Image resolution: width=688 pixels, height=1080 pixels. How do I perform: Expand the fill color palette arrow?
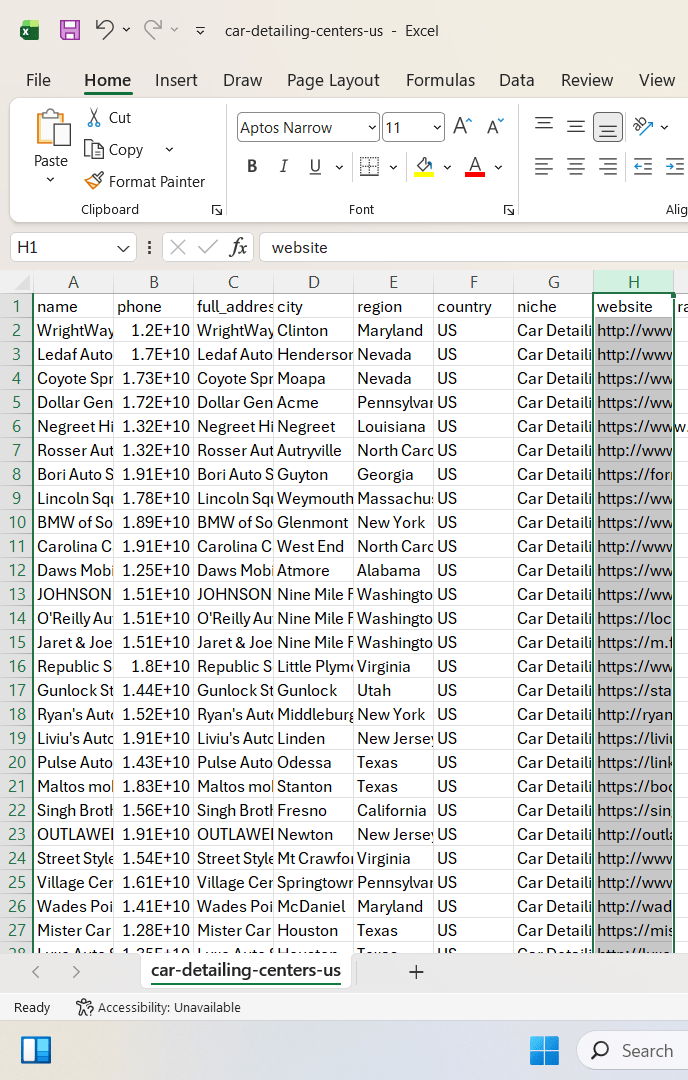[x=448, y=167]
